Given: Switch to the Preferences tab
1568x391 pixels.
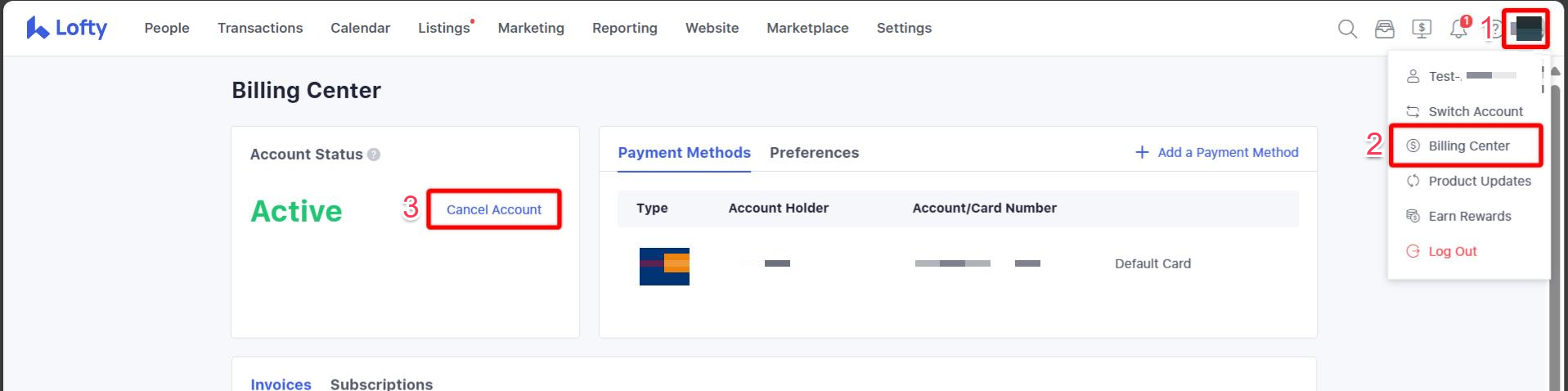Looking at the screenshot, I should pos(814,153).
